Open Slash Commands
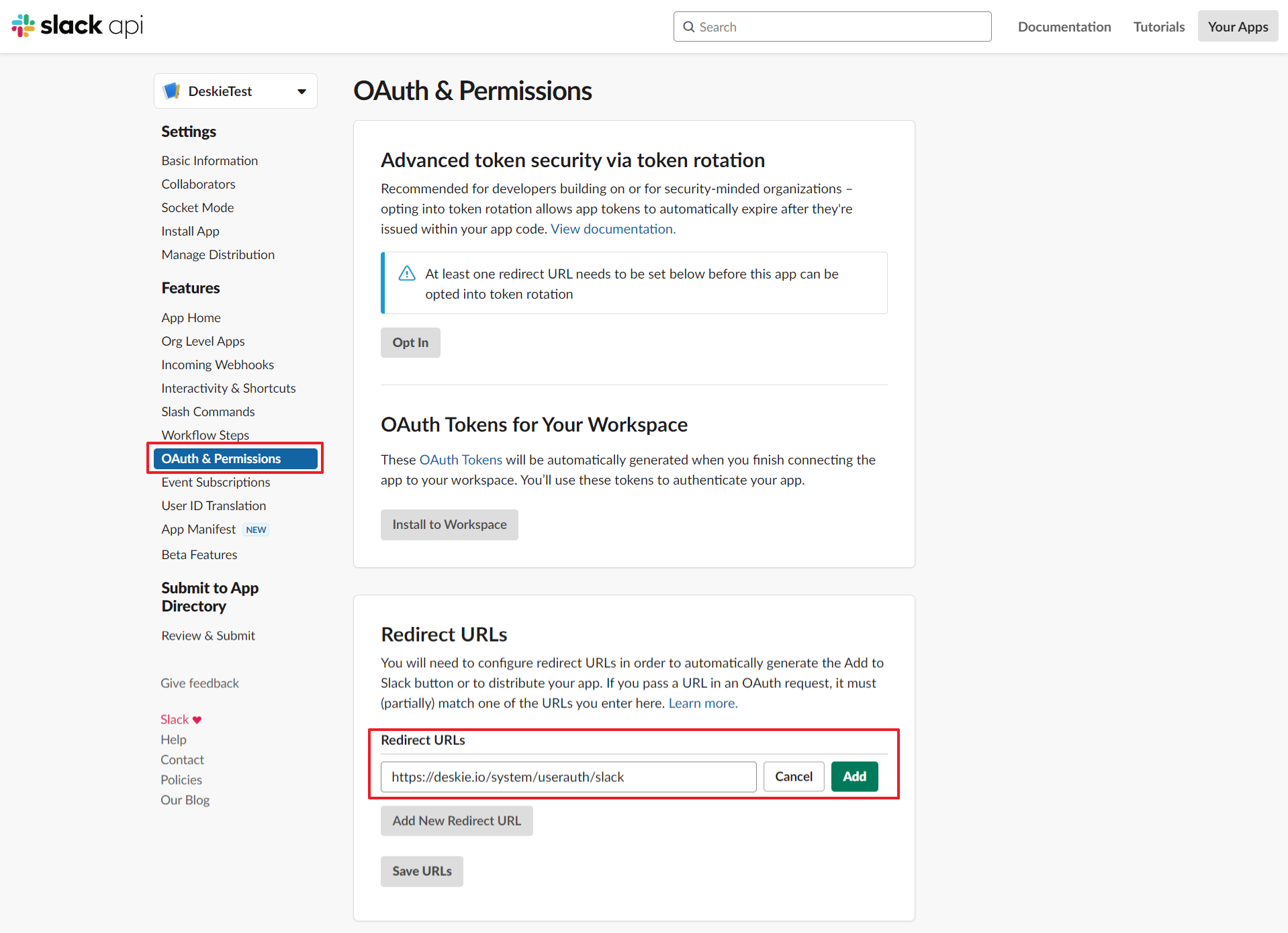Image resolution: width=1288 pixels, height=933 pixels. click(x=208, y=411)
